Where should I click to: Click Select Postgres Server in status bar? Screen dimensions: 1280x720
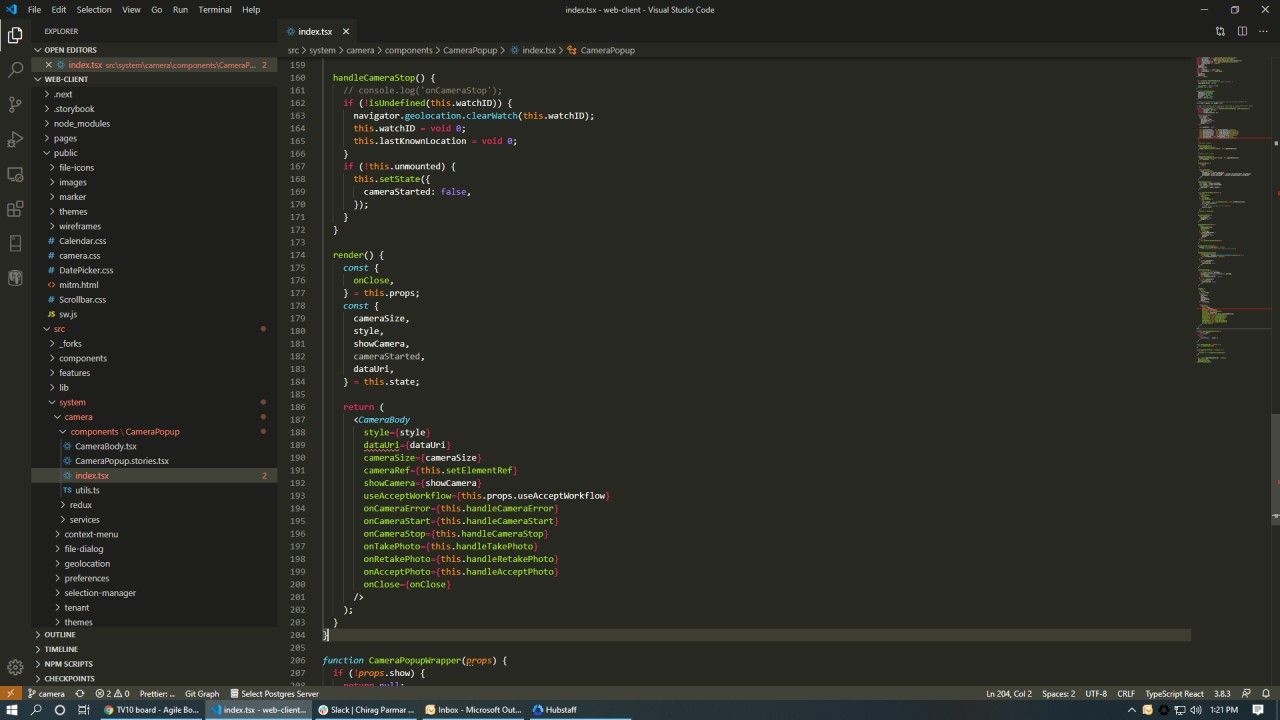(x=274, y=694)
